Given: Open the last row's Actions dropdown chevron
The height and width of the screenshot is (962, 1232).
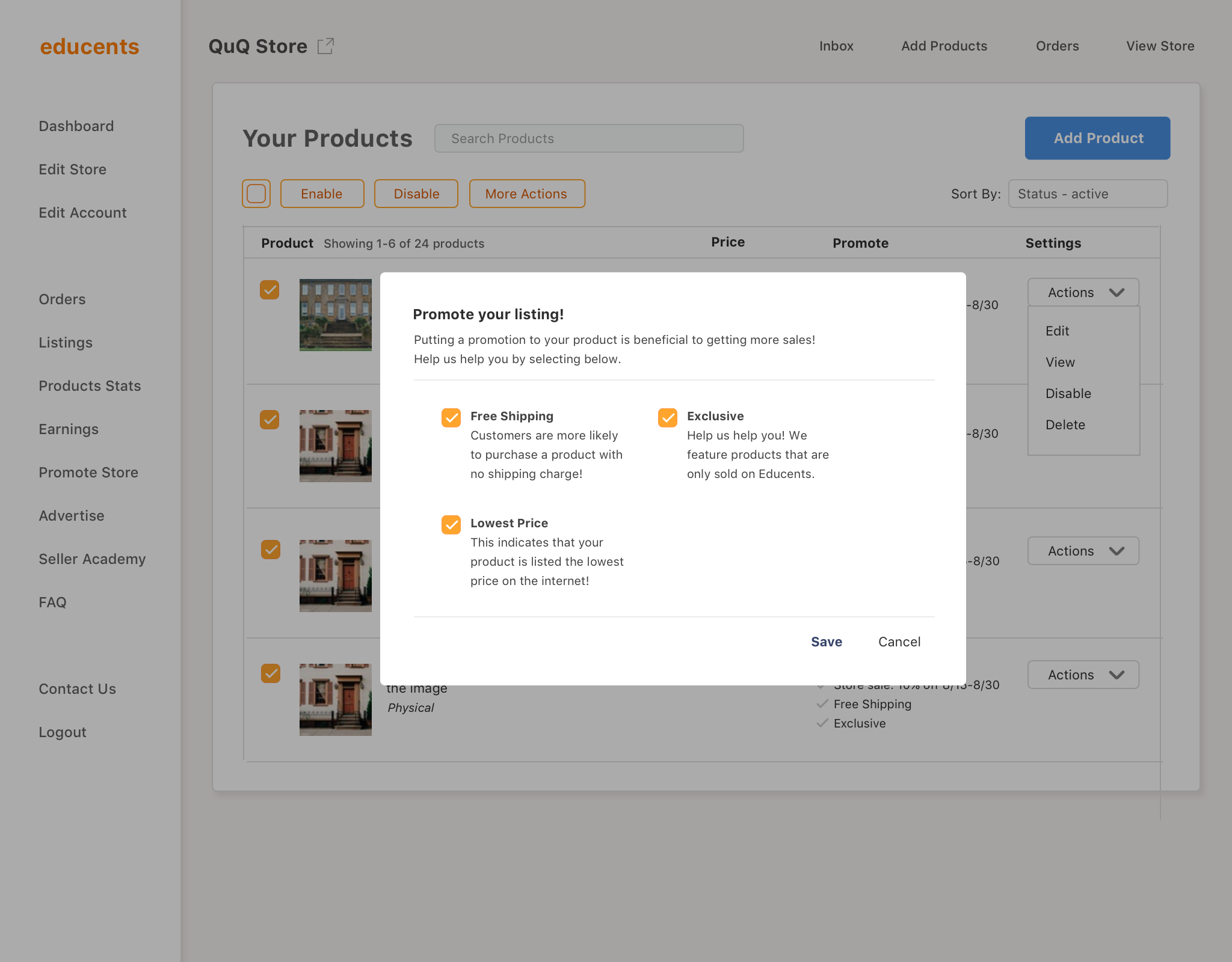Looking at the screenshot, I should [x=1116, y=675].
